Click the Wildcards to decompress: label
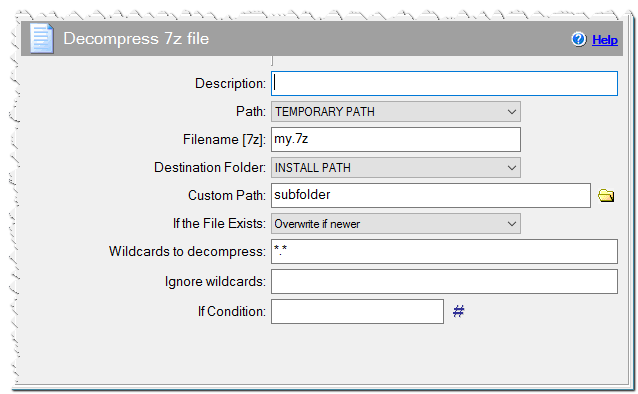Image resolution: width=638 pixels, height=394 pixels. click(x=187, y=252)
